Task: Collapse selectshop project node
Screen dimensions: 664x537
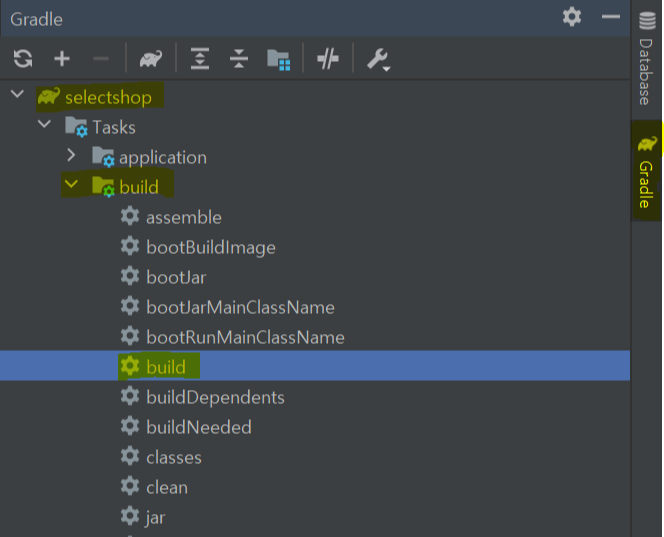Action: coord(17,93)
